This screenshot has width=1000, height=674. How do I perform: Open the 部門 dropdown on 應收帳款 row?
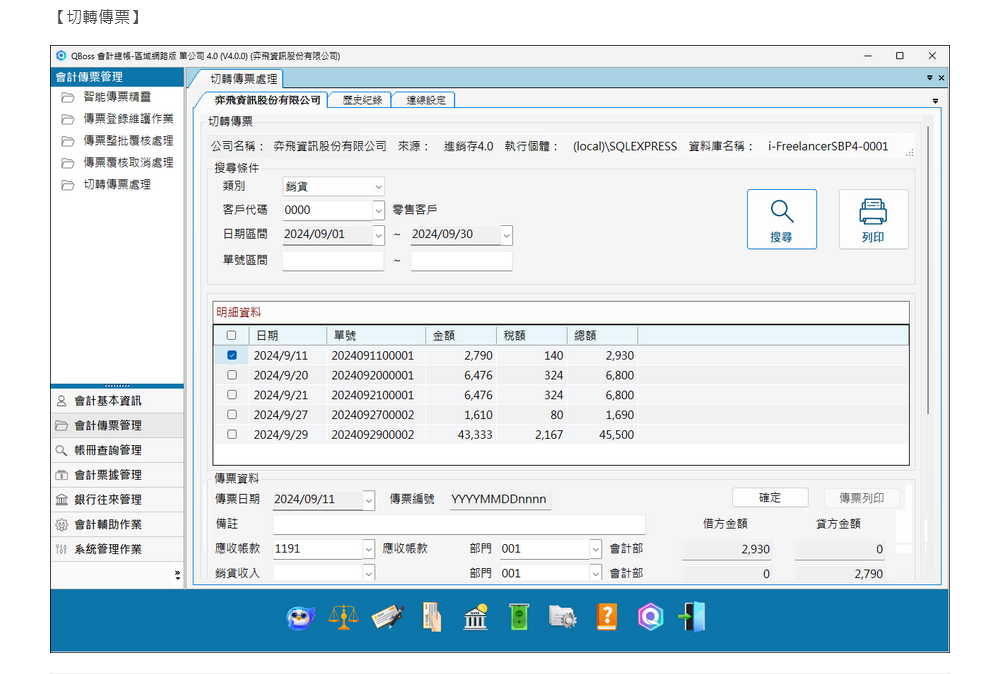click(x=596, y=549)
